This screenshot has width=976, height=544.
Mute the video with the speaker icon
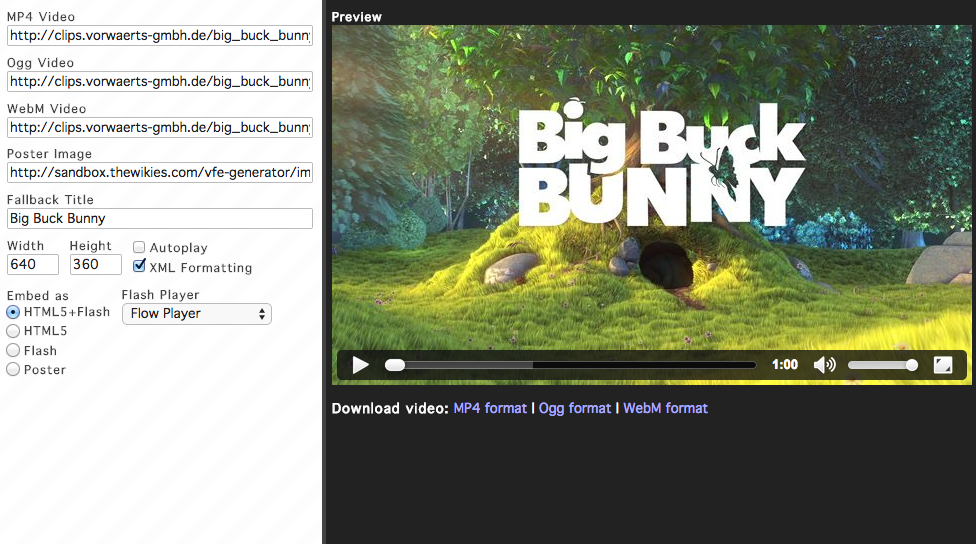click(x=825, y=365)
